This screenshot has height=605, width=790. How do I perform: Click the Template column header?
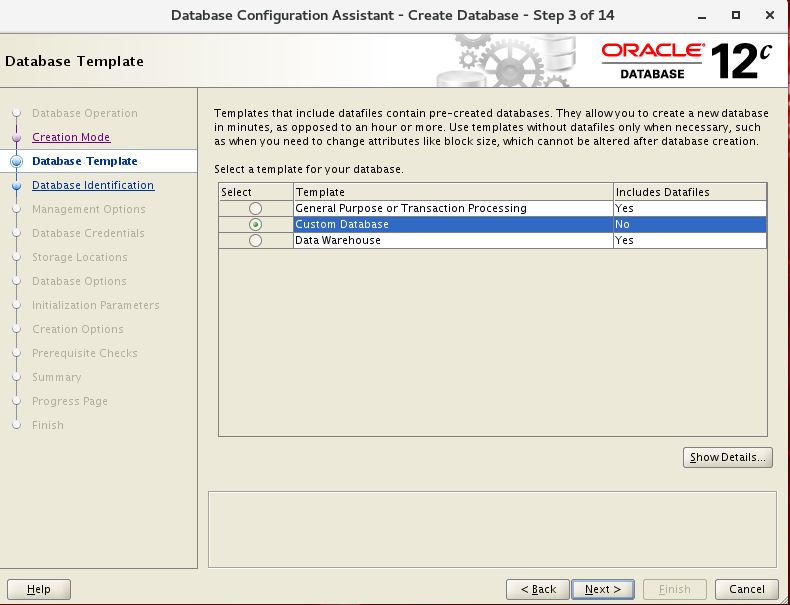pyautogui.click(x=453, y=192)
